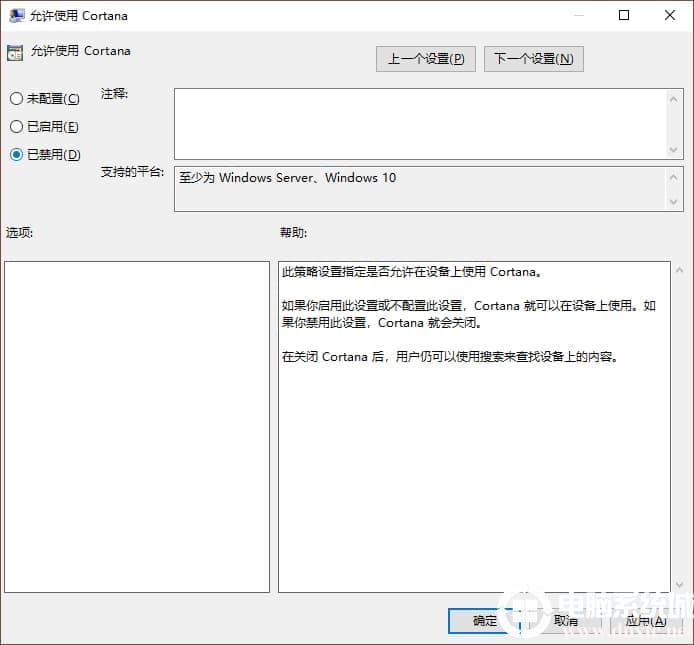Go to 下一个设置(N) next setting

point(534,58)
